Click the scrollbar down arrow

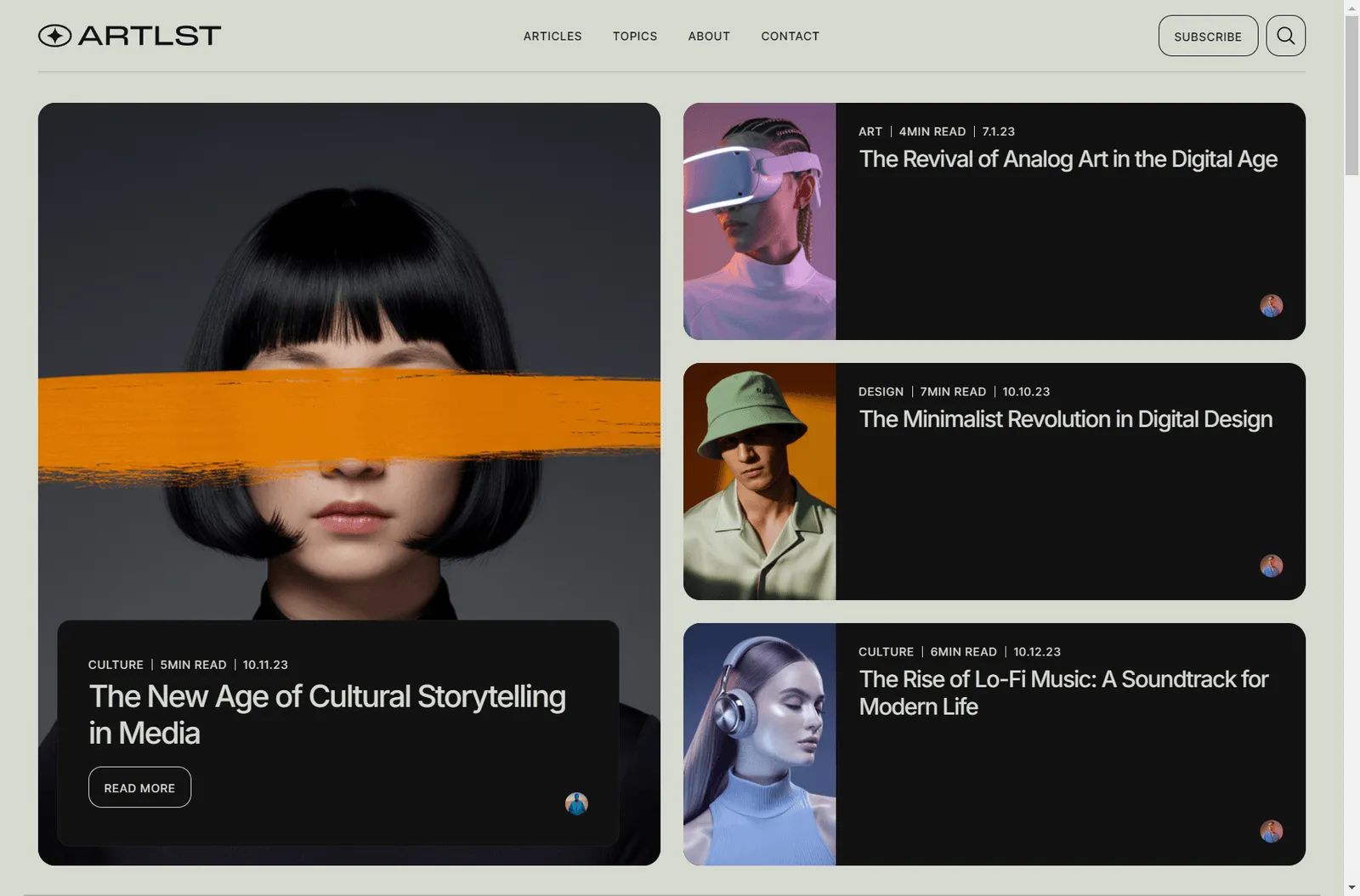coord(1351,888)
